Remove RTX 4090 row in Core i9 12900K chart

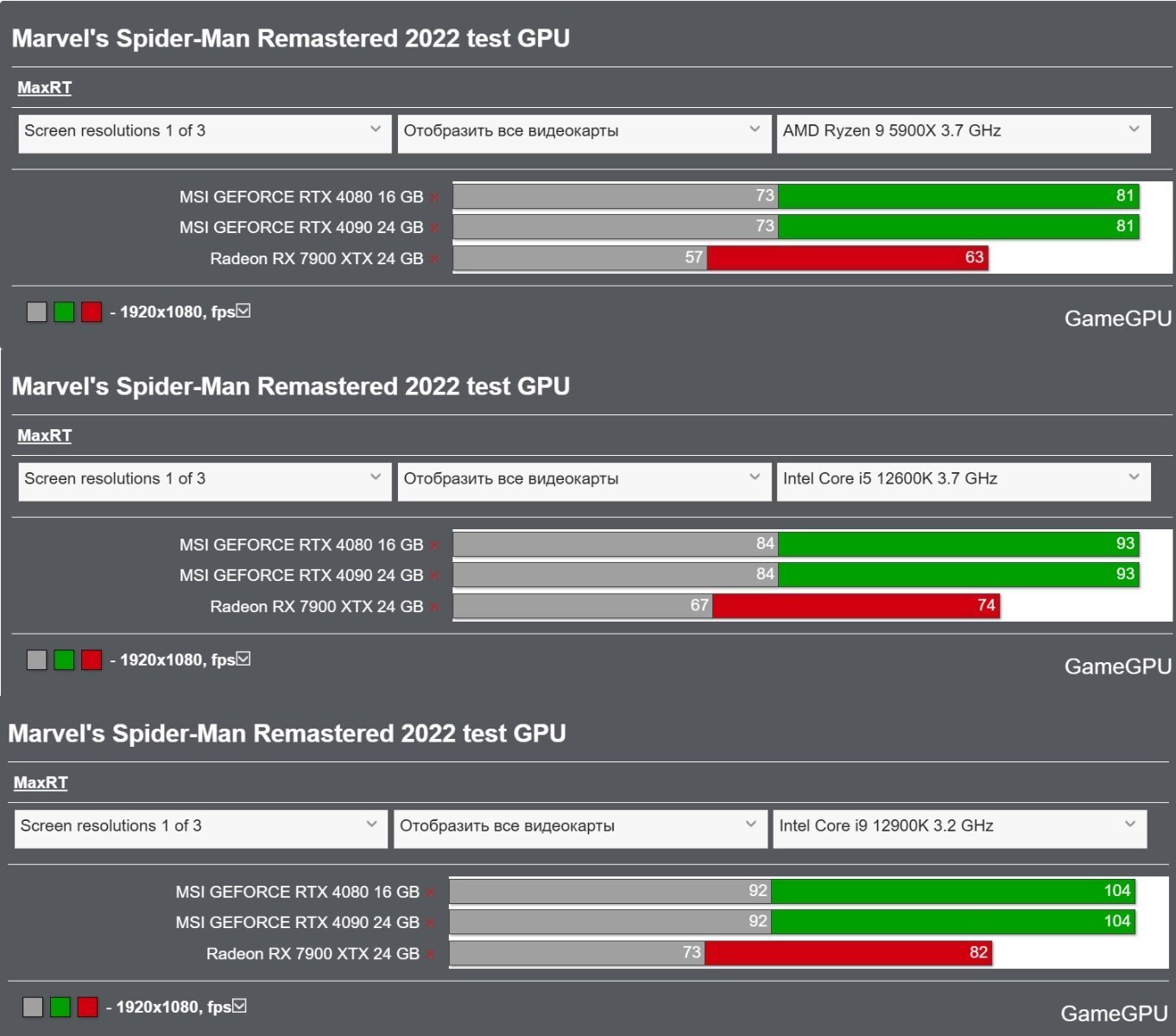(x=430, y=923)
